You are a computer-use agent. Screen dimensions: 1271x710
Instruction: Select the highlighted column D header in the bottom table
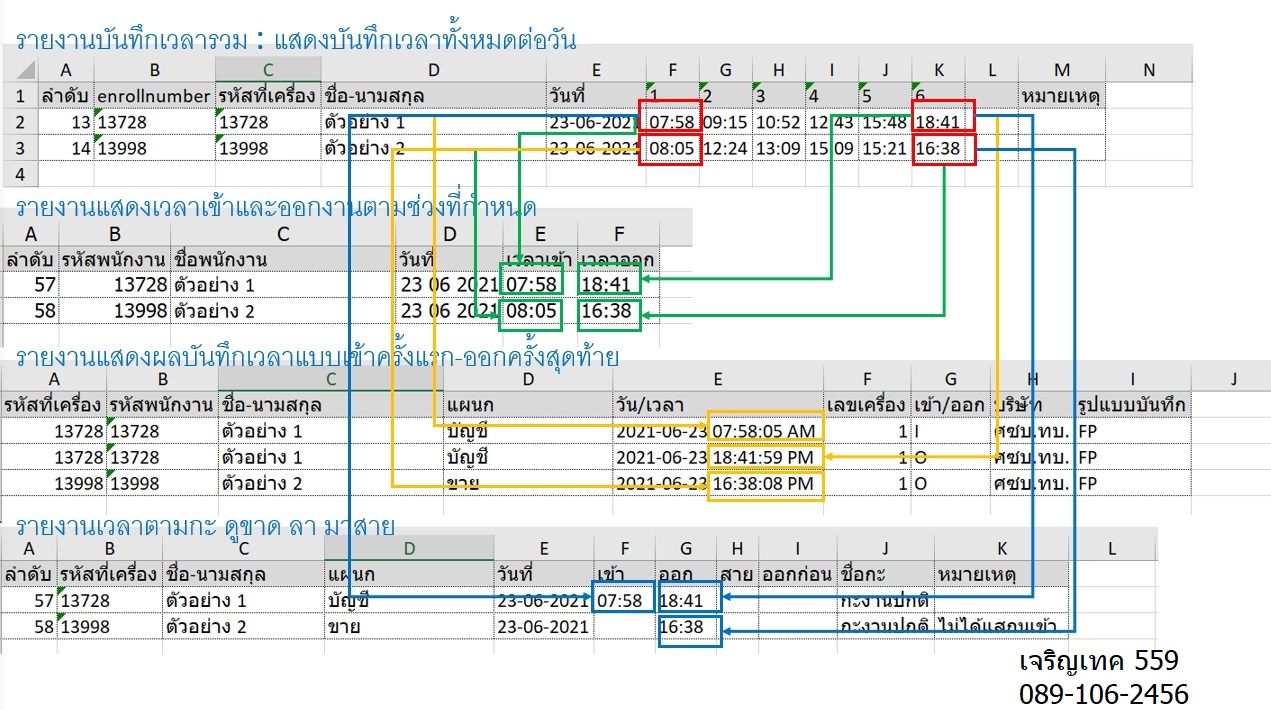tap(409, 548)
